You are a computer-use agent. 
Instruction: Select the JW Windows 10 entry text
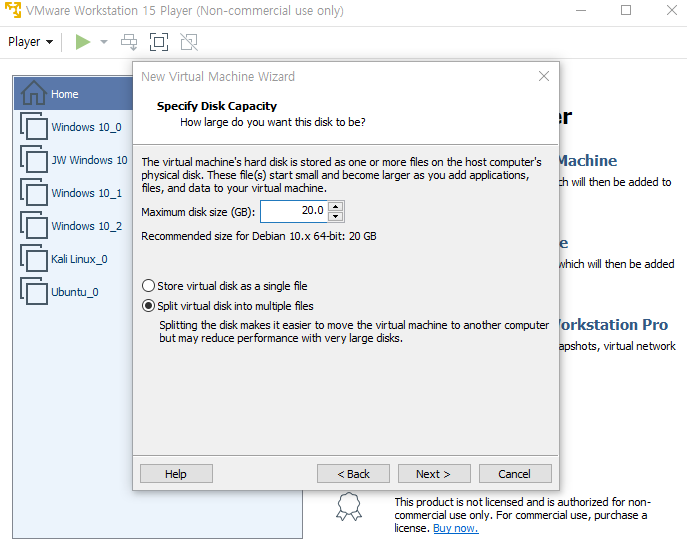[89, 160]
